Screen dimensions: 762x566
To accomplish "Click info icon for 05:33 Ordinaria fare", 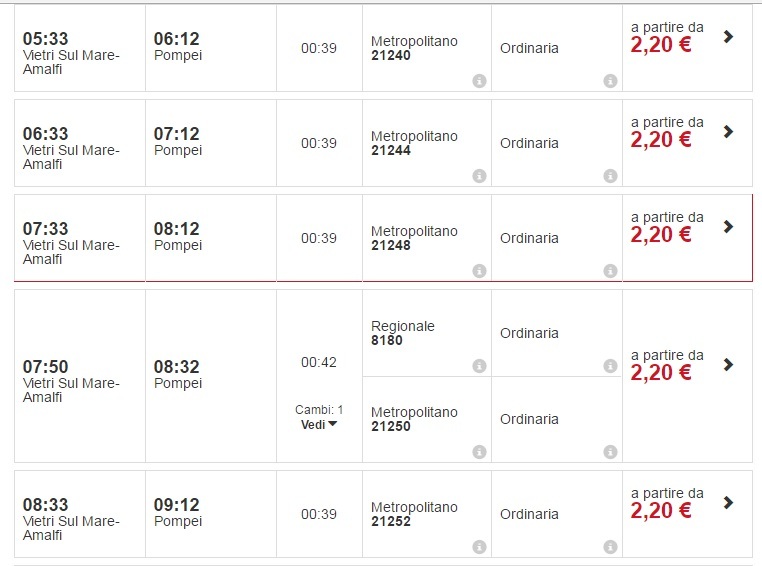I will coord(610,81).
